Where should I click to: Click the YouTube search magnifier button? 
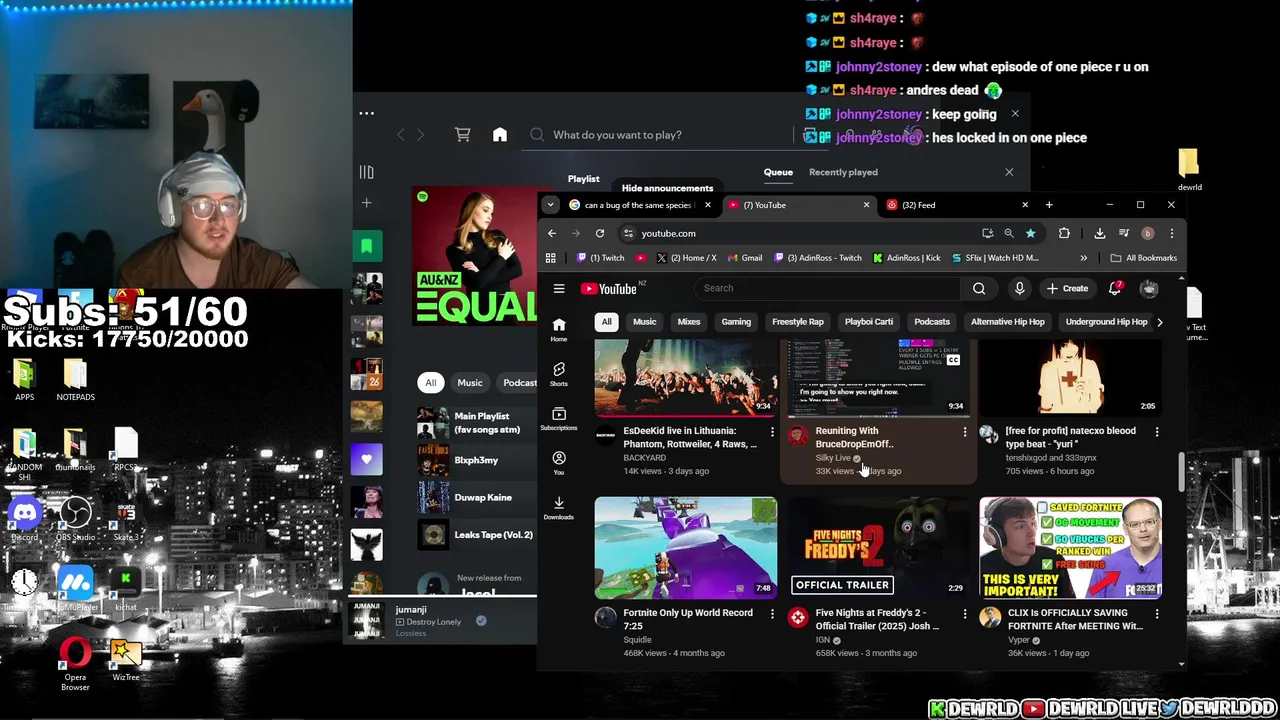point(979,289)
